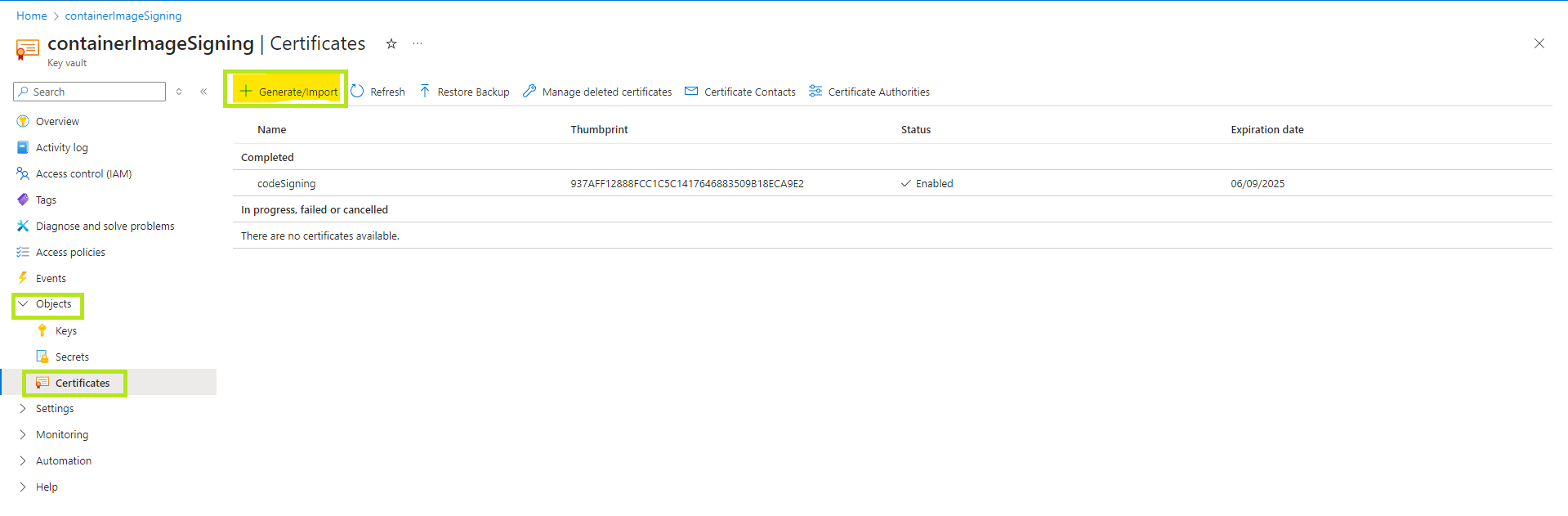Click the Restore Backup button label
This screenshot has height=516, width=1568.
coord(473,92)
